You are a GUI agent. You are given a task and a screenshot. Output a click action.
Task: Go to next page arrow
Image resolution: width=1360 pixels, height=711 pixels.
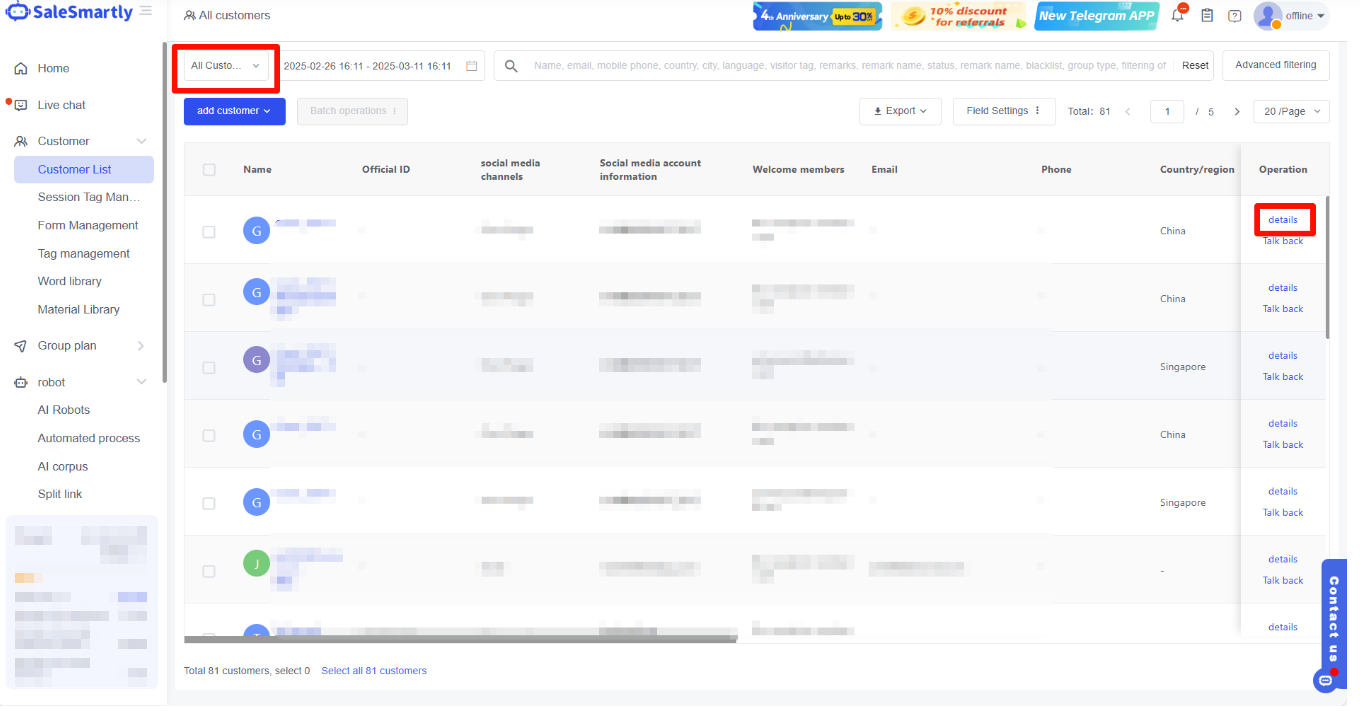[1237, 112]
